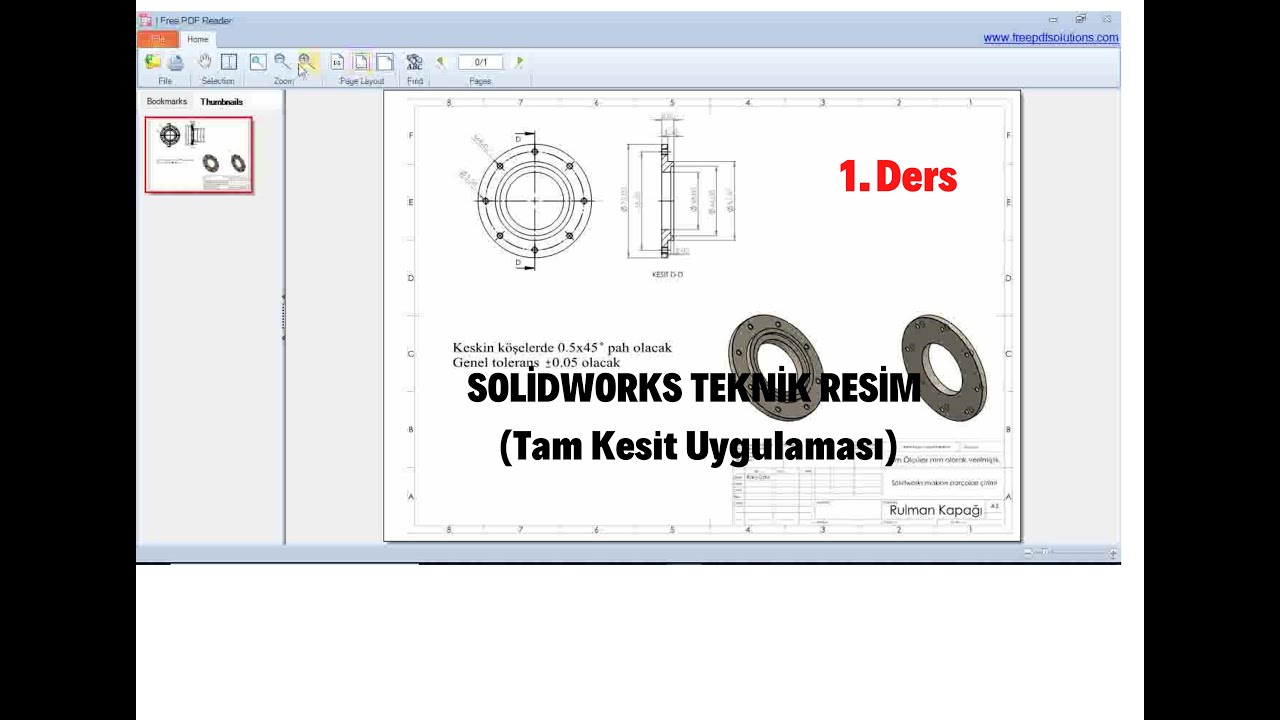1280x720 pixels.
Task: Go to the next page arrow
Action: [x=518, y=62]
